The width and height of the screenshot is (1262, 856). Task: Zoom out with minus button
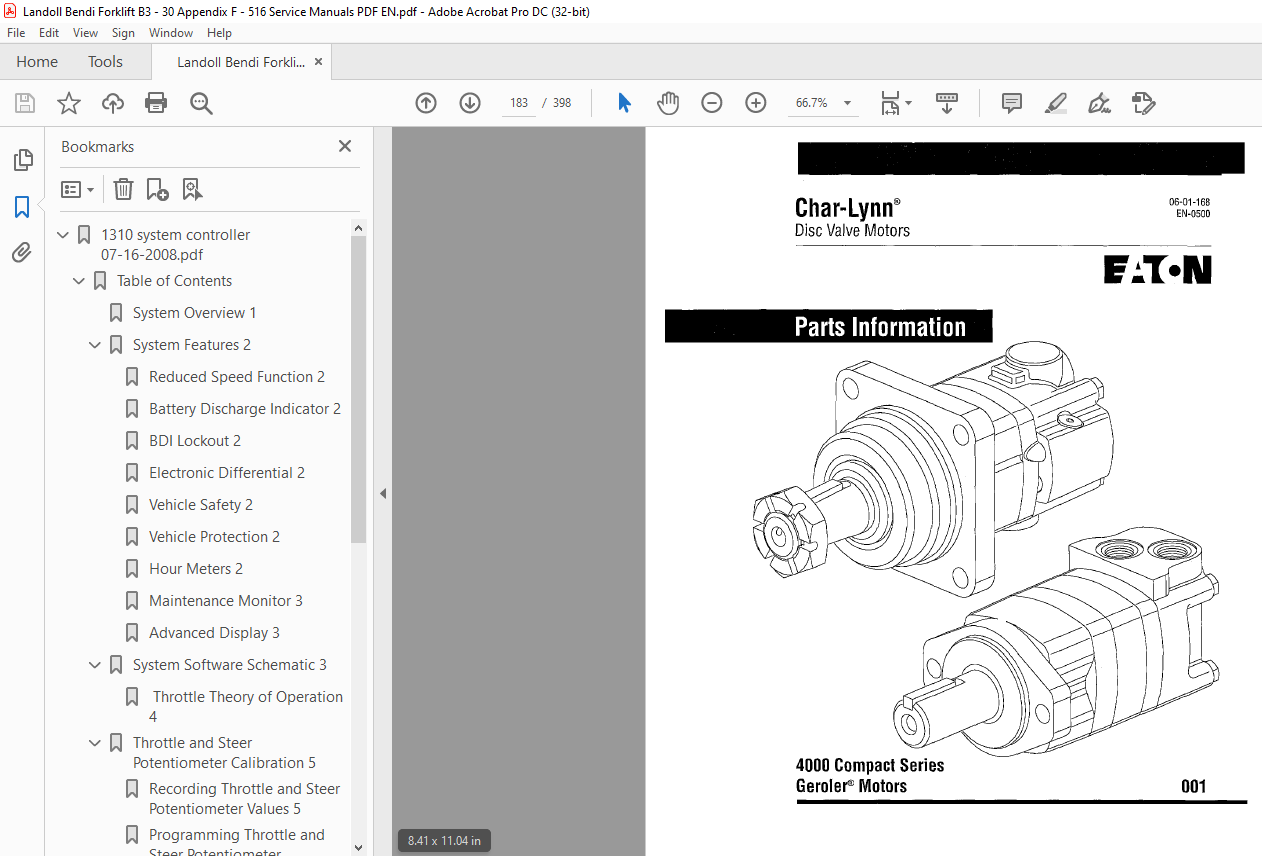(711, 103)
